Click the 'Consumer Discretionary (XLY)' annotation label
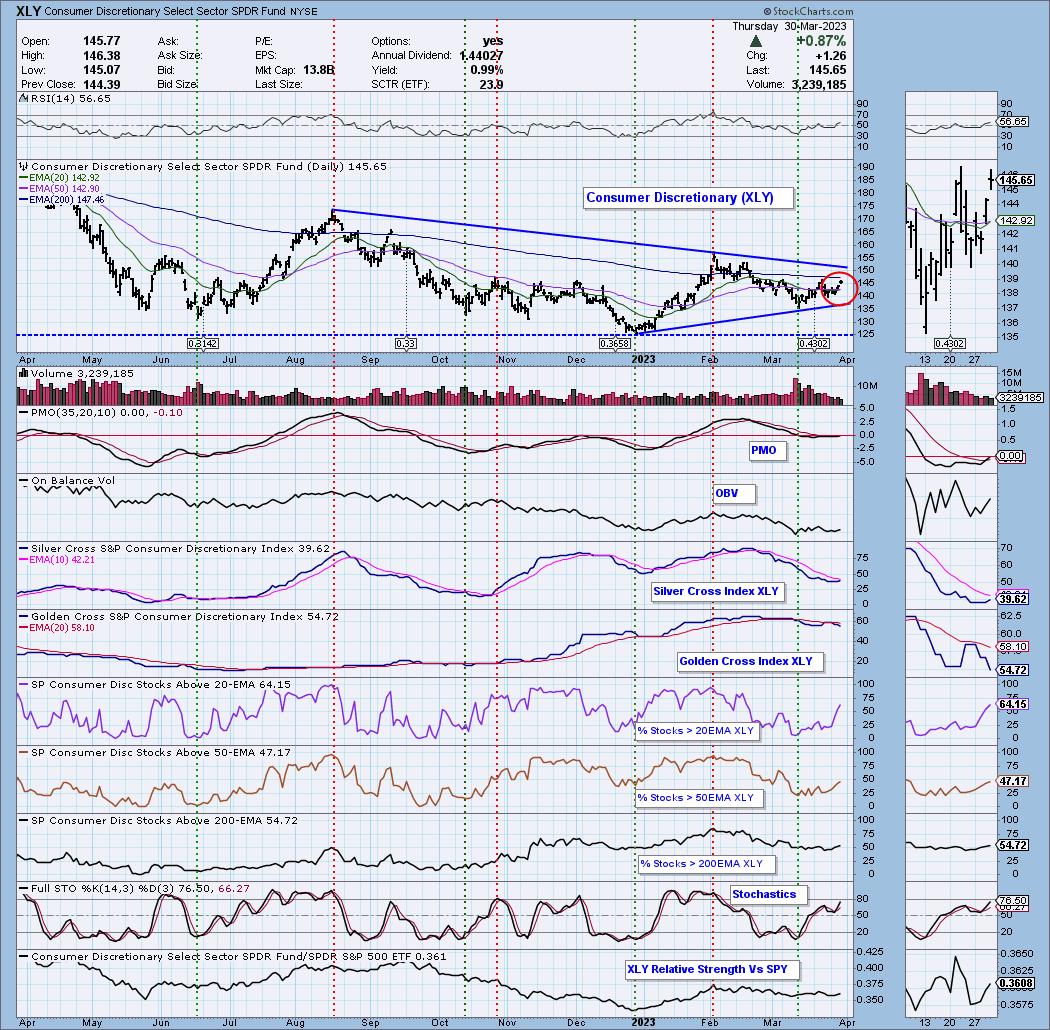 click(x=688, y=198)
